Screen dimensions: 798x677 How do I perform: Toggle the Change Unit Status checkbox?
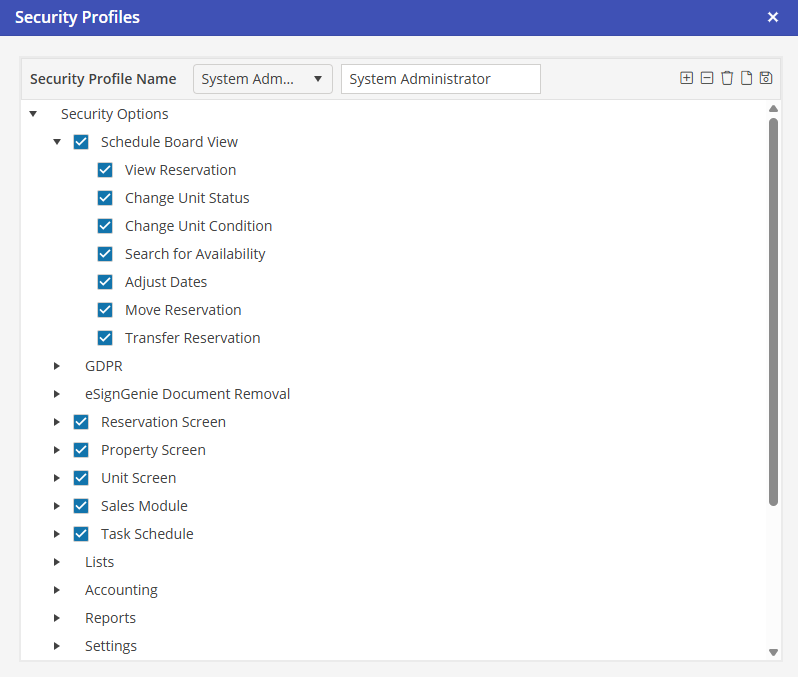[105, 198]
